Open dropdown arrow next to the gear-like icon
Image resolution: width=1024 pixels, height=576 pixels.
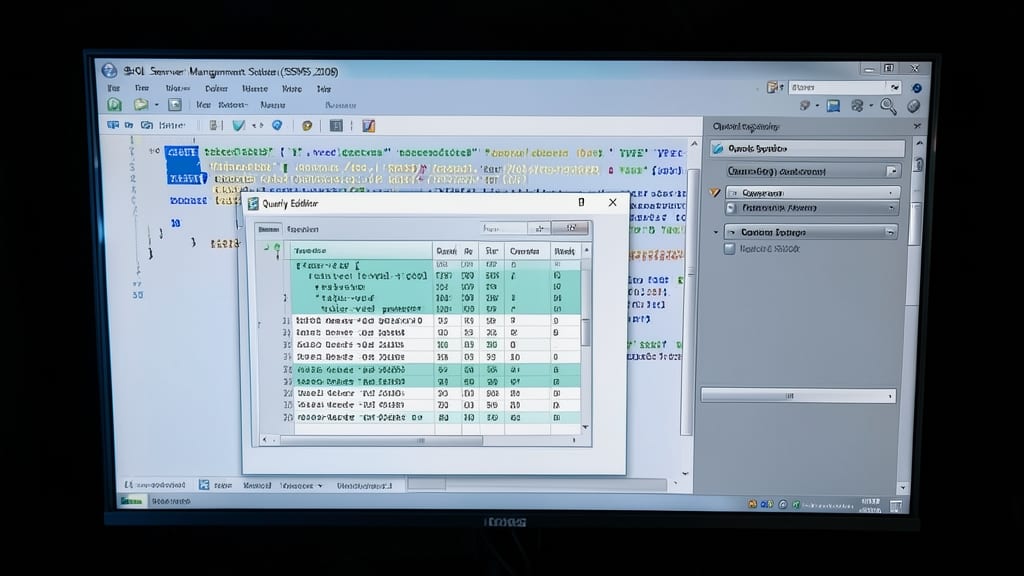click(x=871, y=106)
